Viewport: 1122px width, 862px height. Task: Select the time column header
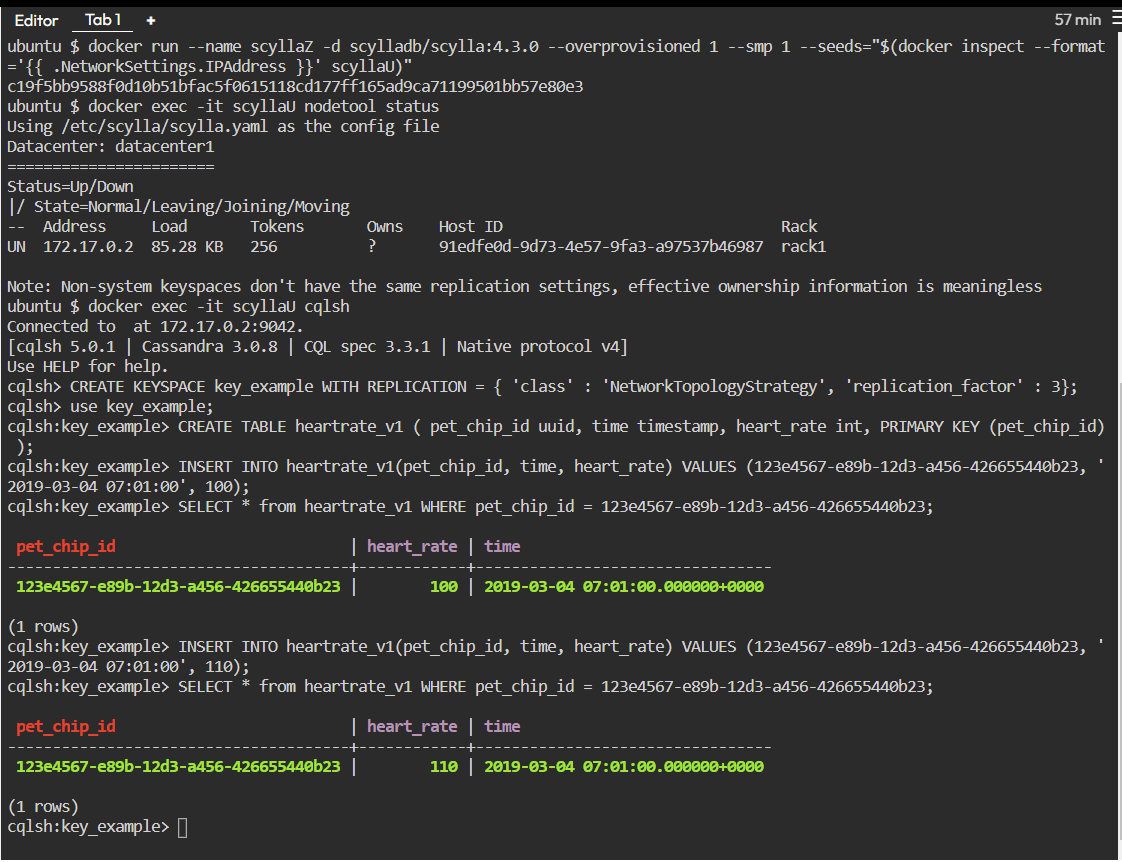(x=502, y=546)
